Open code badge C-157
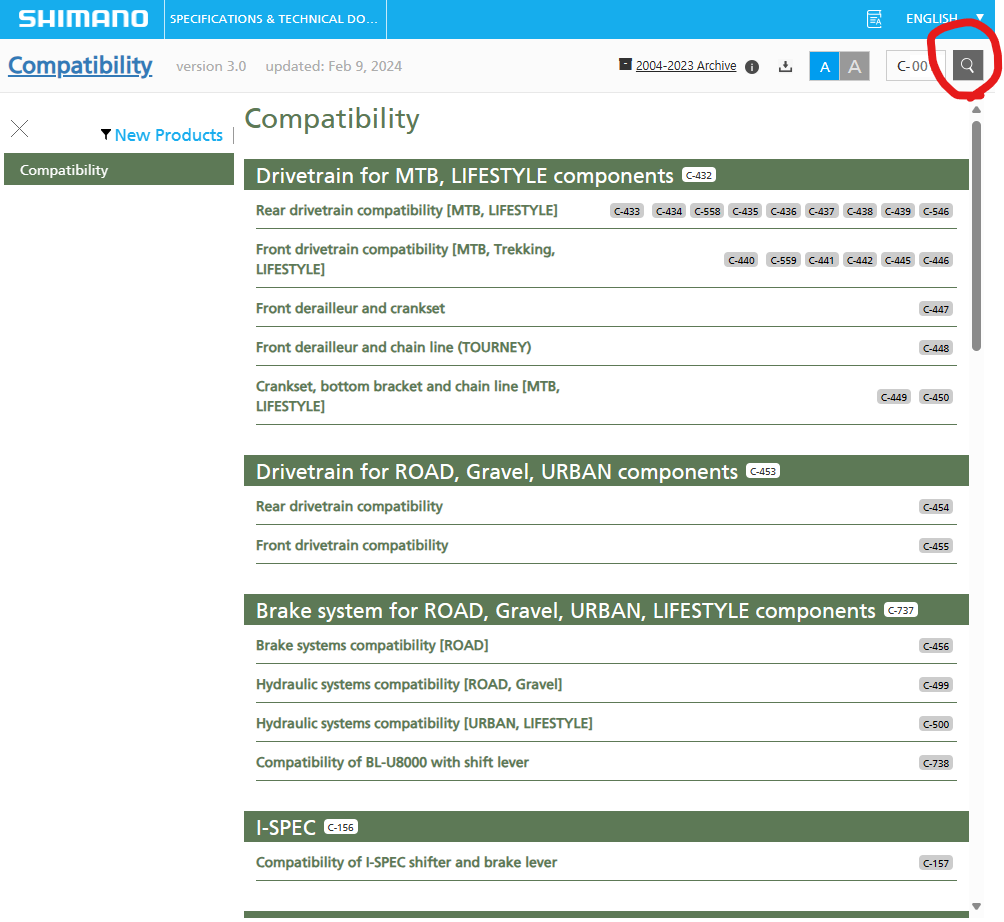 tap(936, 863)
